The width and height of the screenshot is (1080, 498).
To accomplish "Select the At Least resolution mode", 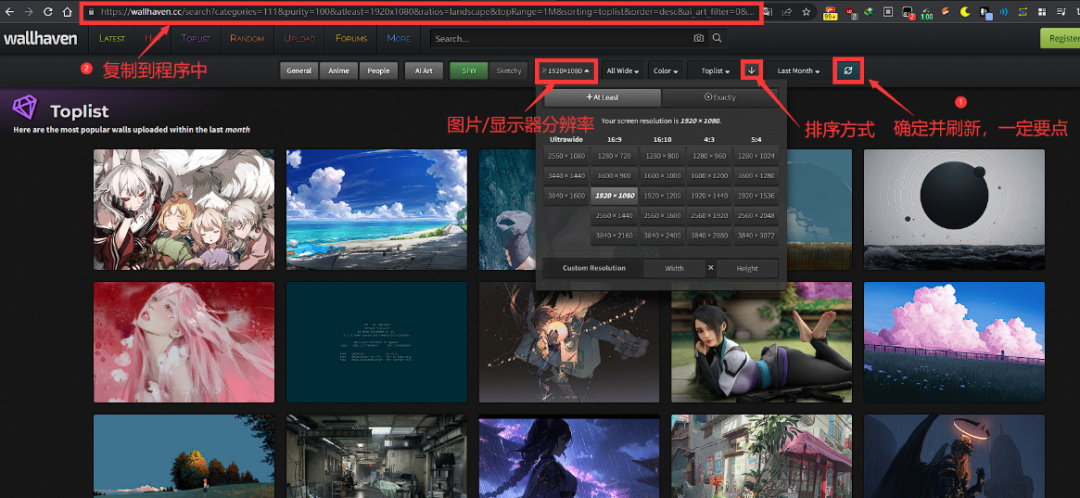I will [x=602, y=97].
